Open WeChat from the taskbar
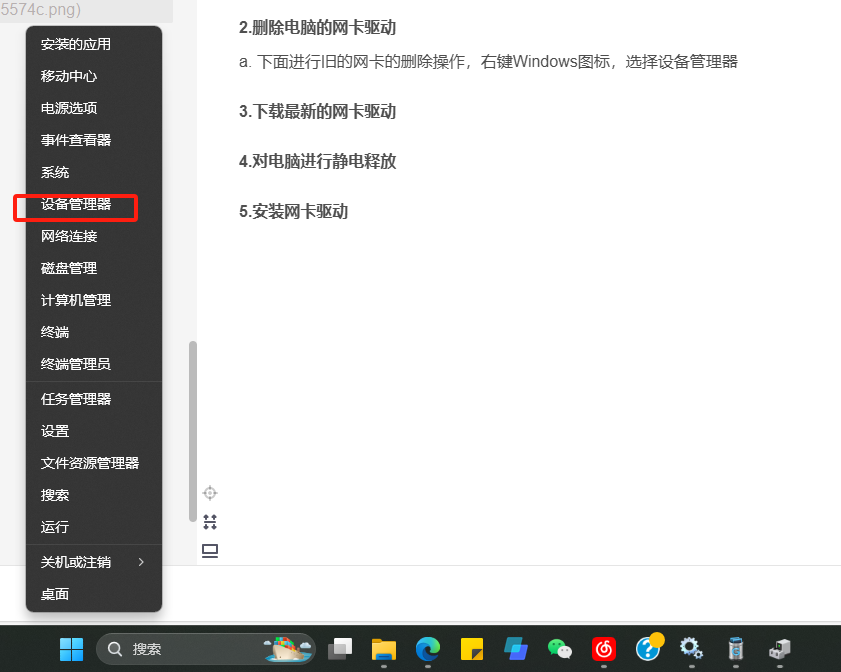Viewport: 841px width, 672px height. [559, 649]
